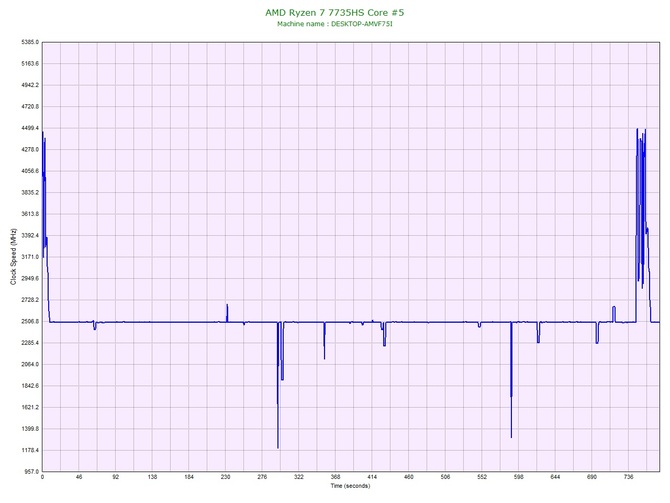Click the 4499.4 y-axis value

[x=30, y=128]
